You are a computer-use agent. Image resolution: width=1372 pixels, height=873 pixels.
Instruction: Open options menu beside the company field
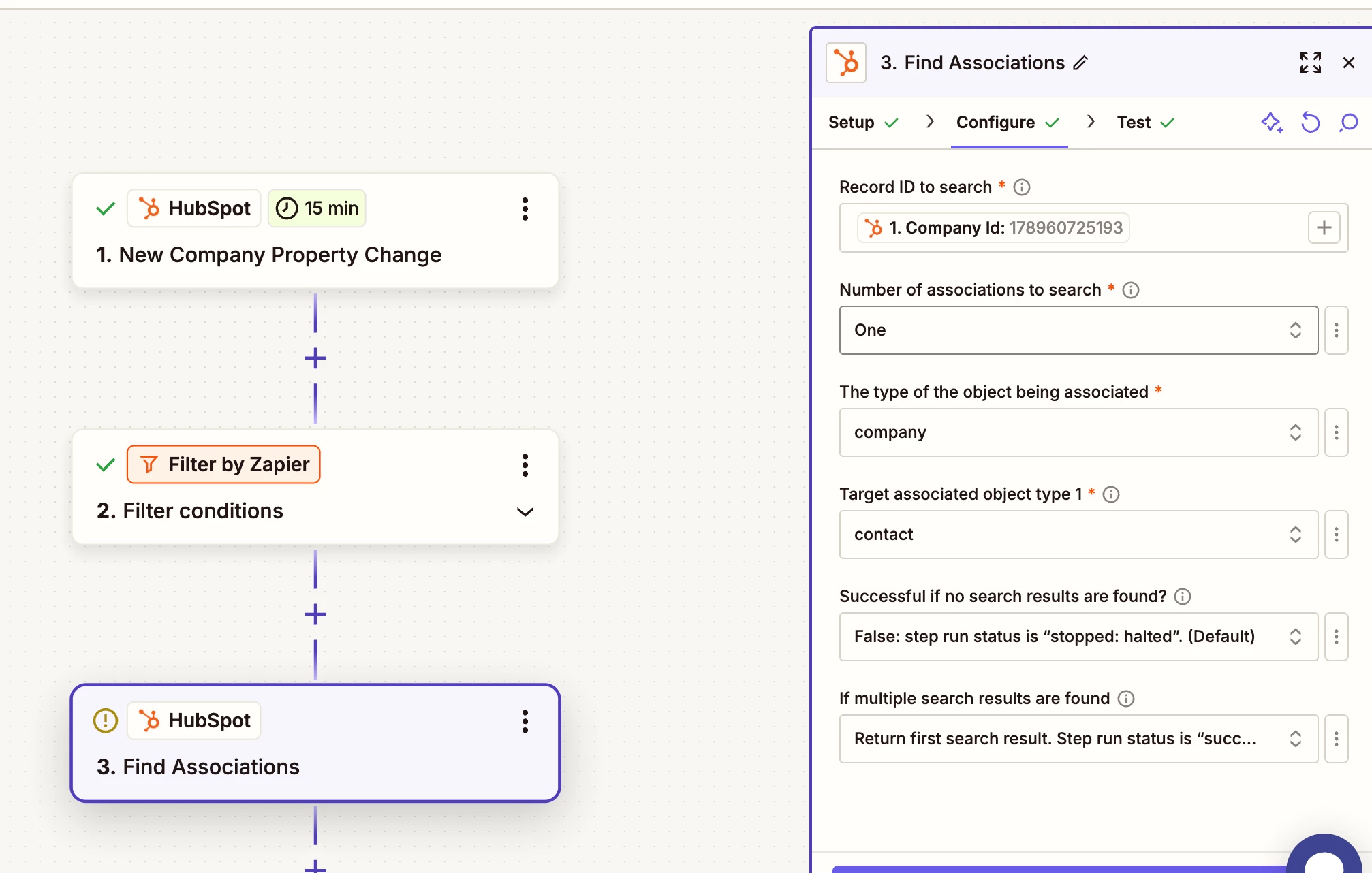tap(1337, 432)
